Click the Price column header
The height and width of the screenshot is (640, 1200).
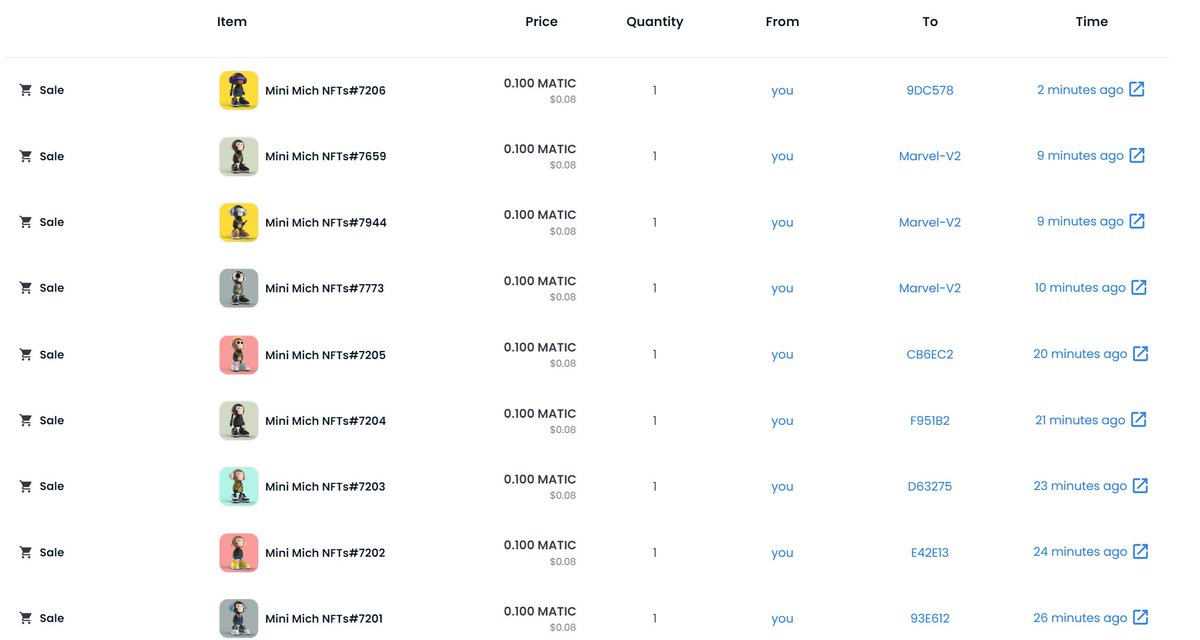pyautogui.click(x=541, y=21)
